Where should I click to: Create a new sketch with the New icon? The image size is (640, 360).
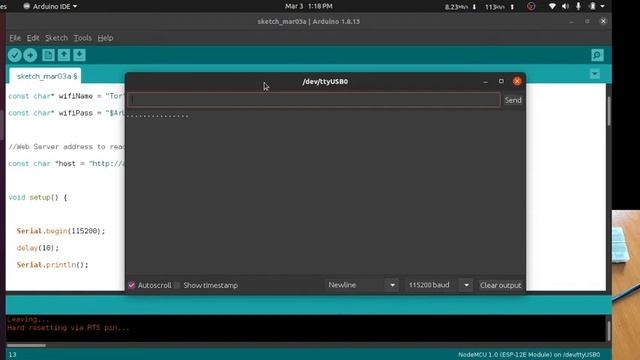48,55
